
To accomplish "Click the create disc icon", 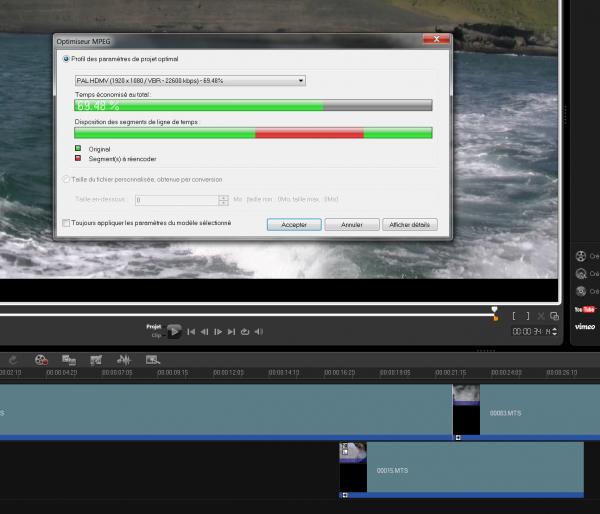I will 581,291.
